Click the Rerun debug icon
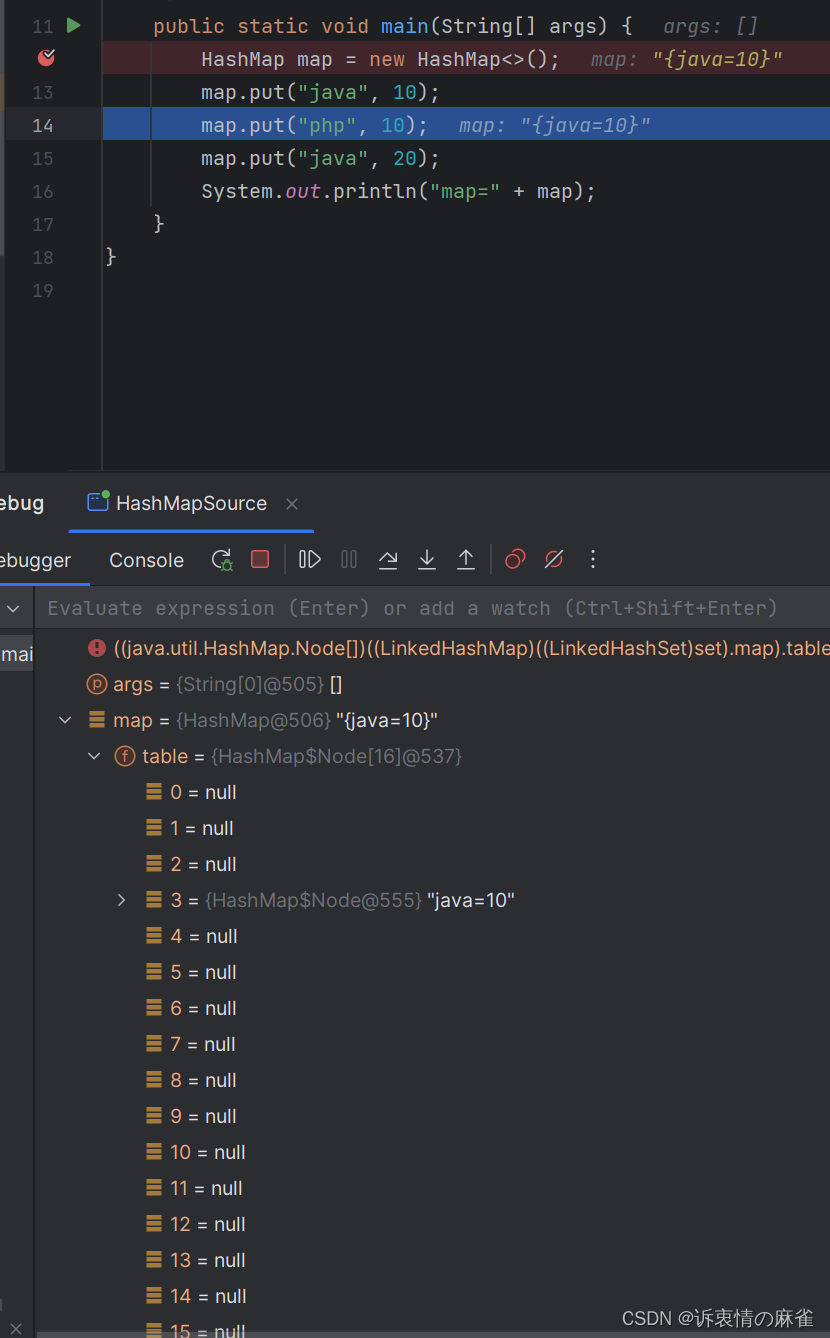 pos(222,560)
